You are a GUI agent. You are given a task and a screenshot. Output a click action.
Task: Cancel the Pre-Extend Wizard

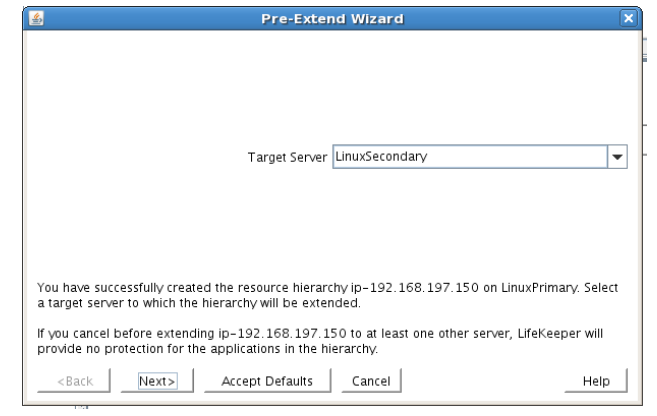(370, 381)
